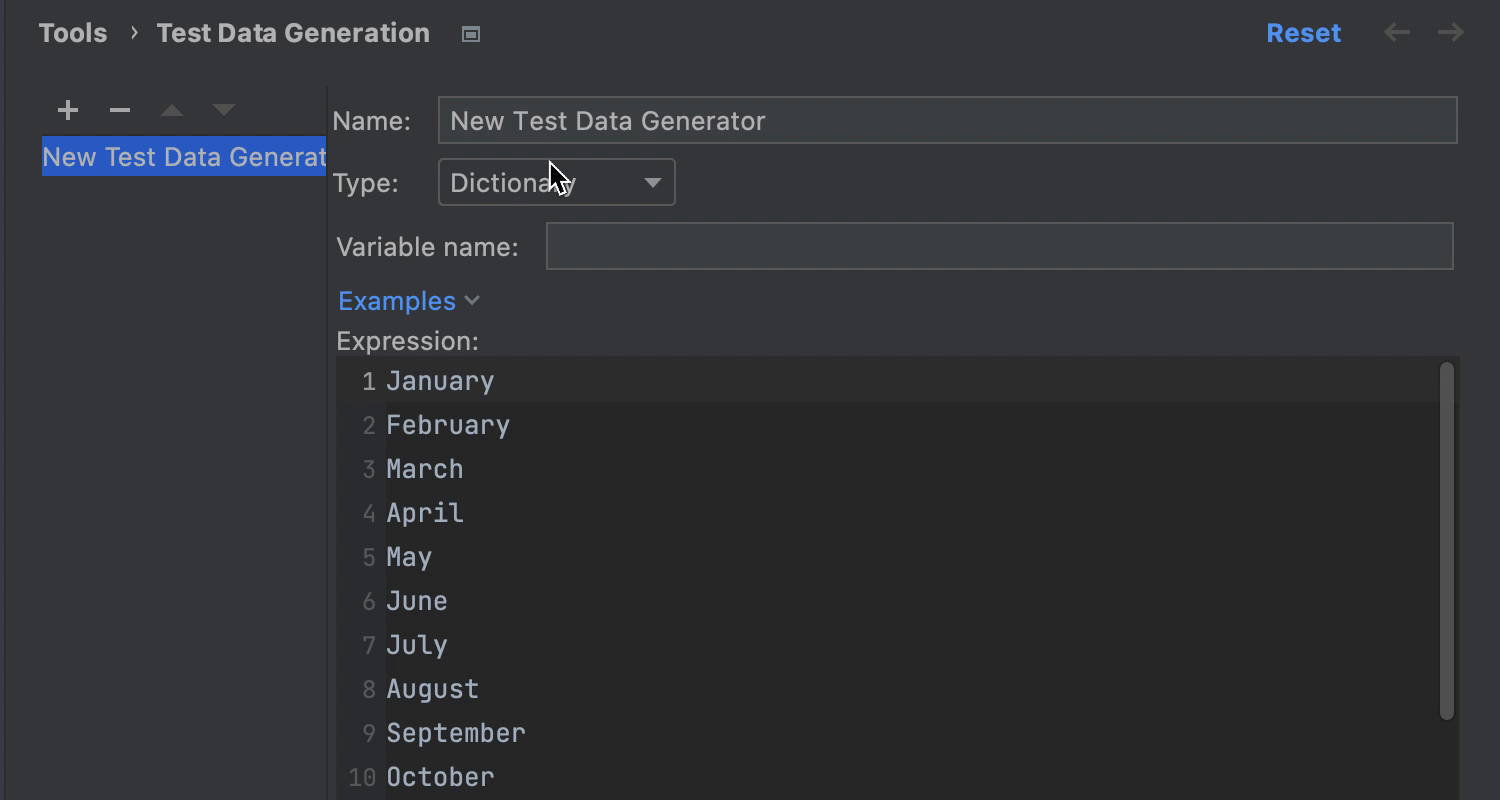The width and height of the screenshot is (1500, 800).
Task: Click the move down arrow icon
Action: pyautogui.click(x=224, y=110)
